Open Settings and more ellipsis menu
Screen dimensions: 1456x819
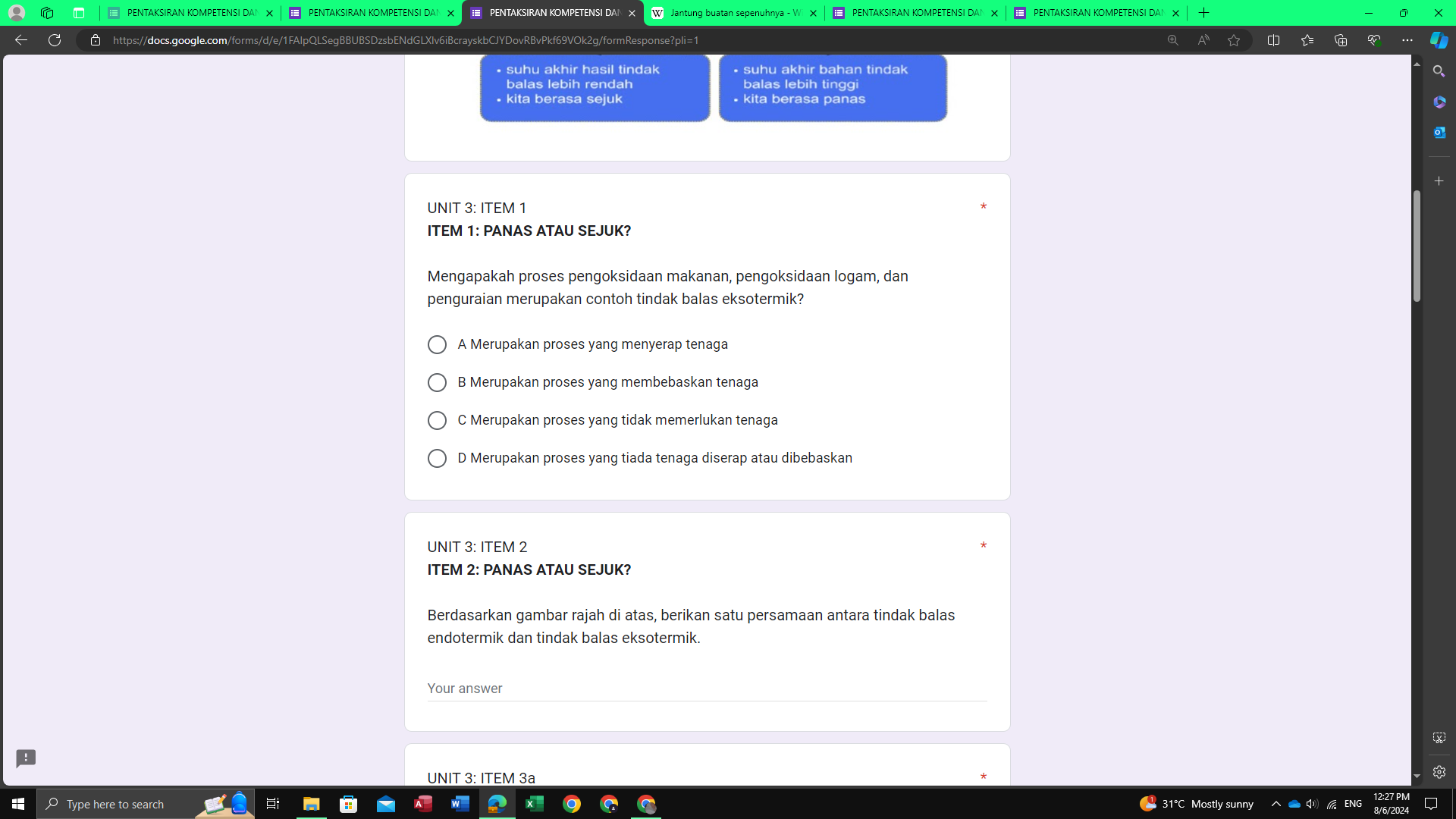point(1407,40)
